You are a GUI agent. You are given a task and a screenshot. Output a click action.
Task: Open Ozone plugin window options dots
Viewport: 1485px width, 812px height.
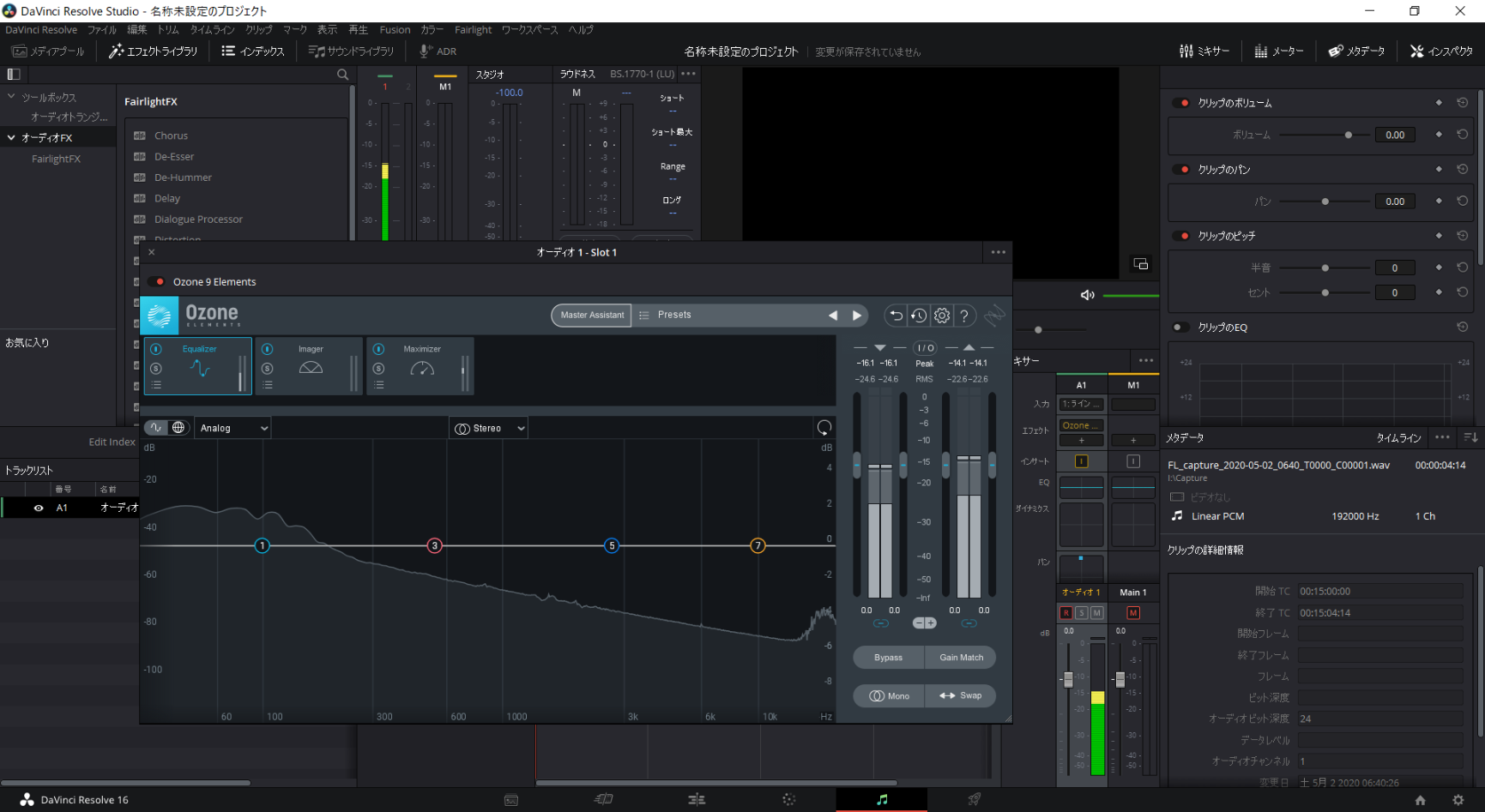(998, 252)
